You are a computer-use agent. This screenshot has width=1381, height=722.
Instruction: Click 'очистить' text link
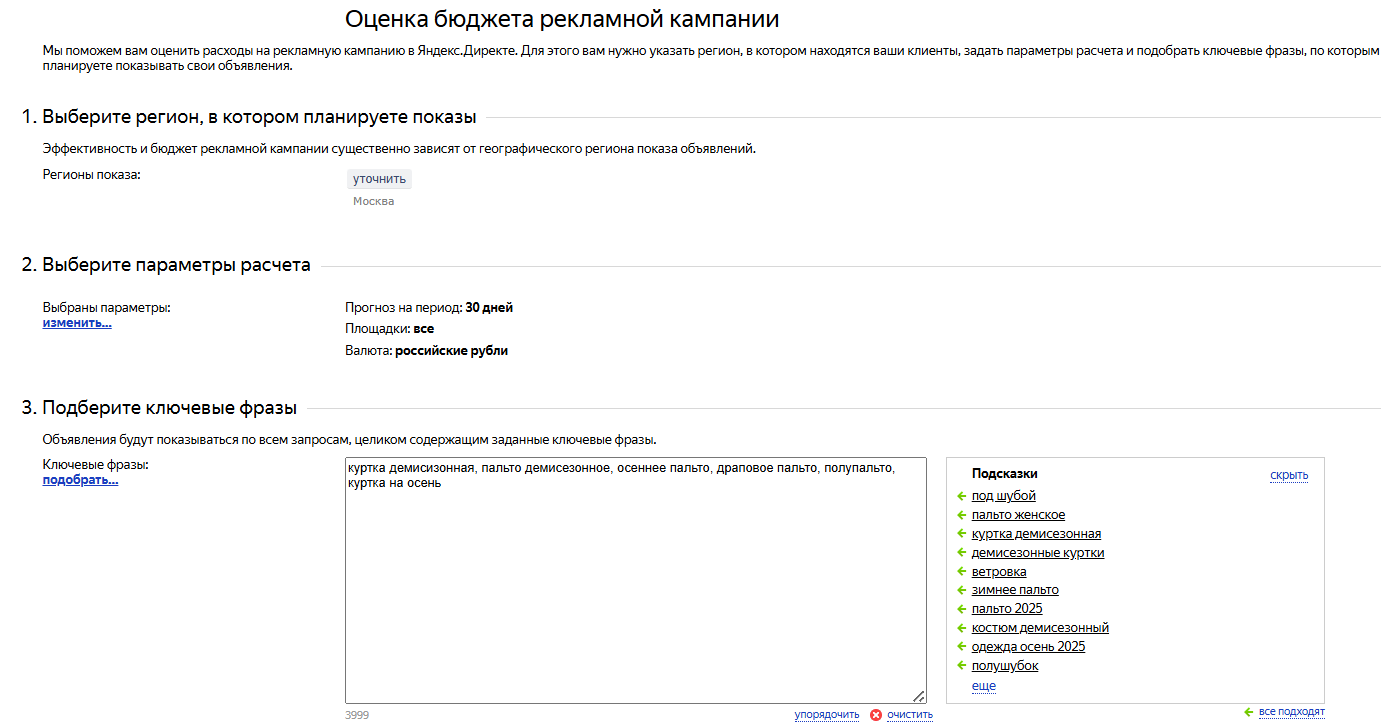909,715
